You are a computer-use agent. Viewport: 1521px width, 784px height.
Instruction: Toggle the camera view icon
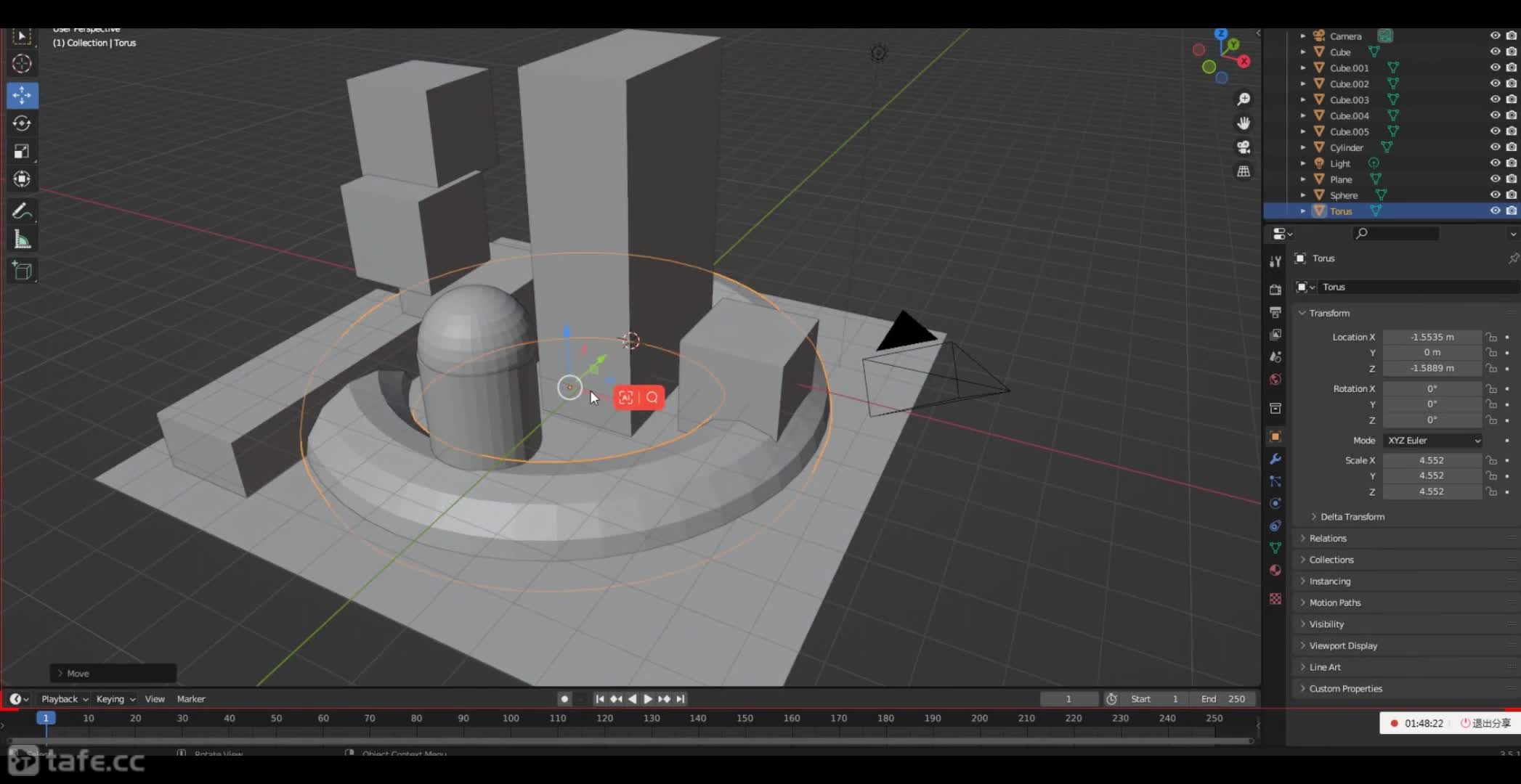pyautogui.click(x=1244, y=147)
